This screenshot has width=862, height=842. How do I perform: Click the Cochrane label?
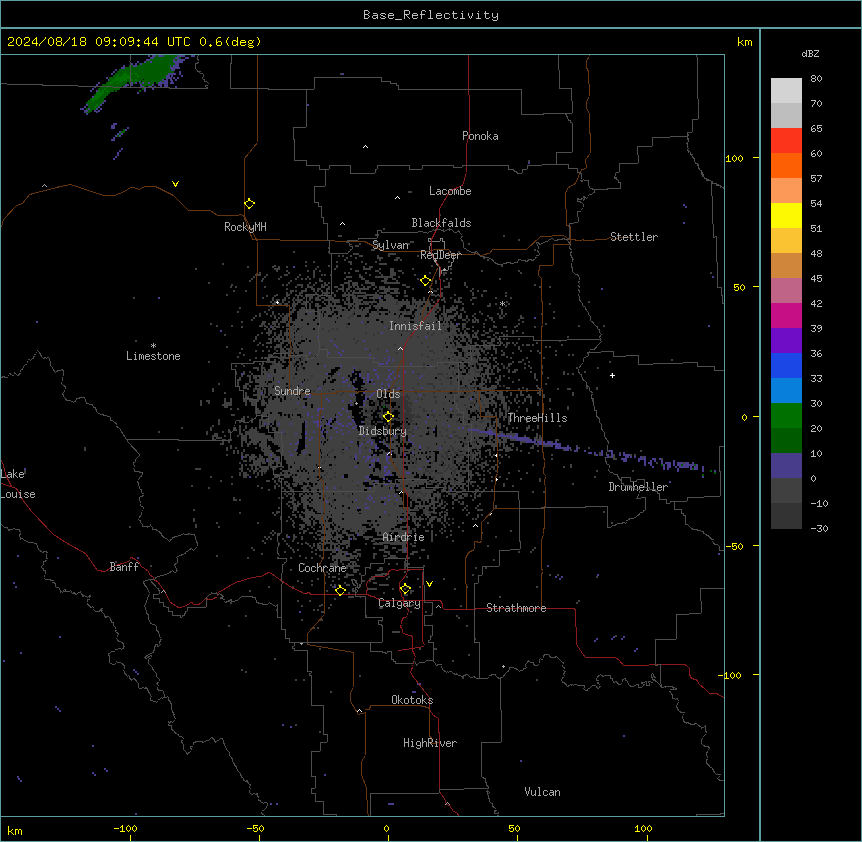point(322,568)
